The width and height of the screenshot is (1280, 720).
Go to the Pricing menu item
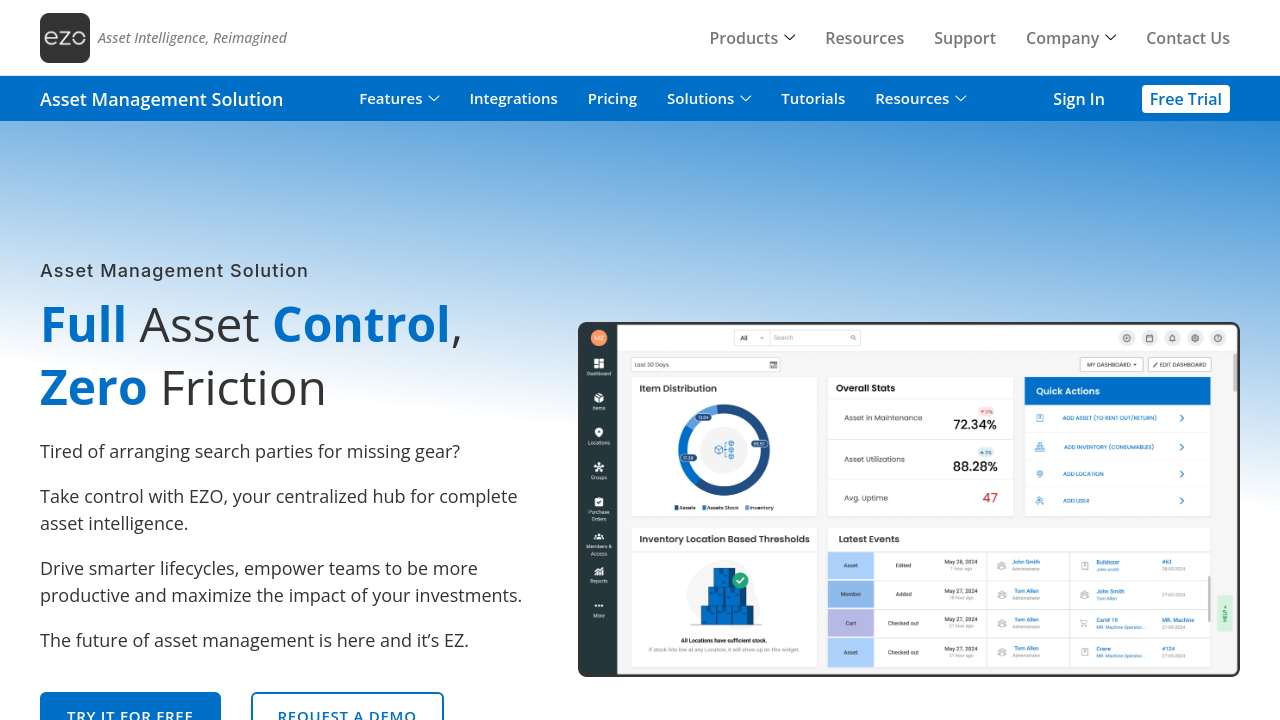612,99
